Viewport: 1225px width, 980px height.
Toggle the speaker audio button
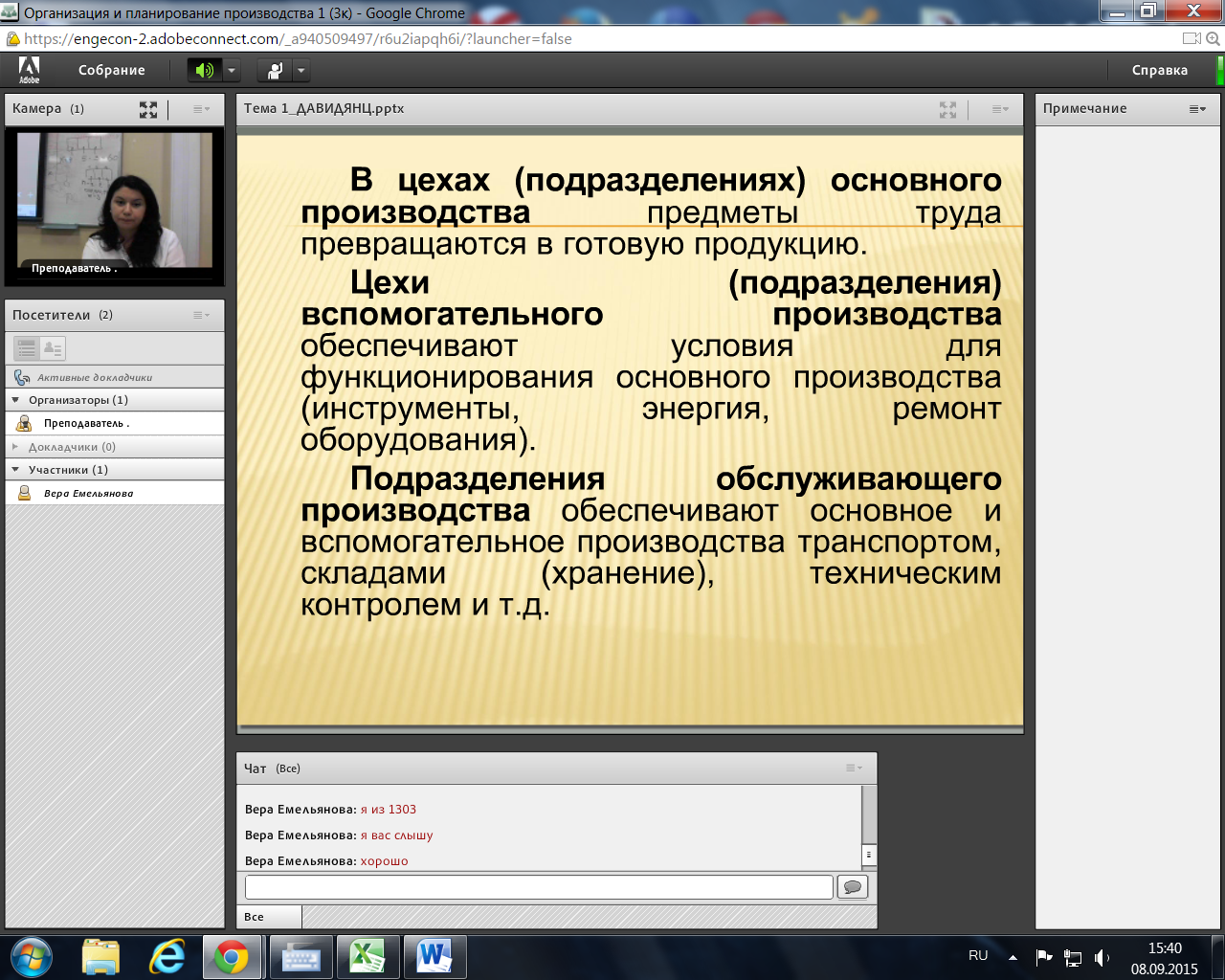coord(204,70)
